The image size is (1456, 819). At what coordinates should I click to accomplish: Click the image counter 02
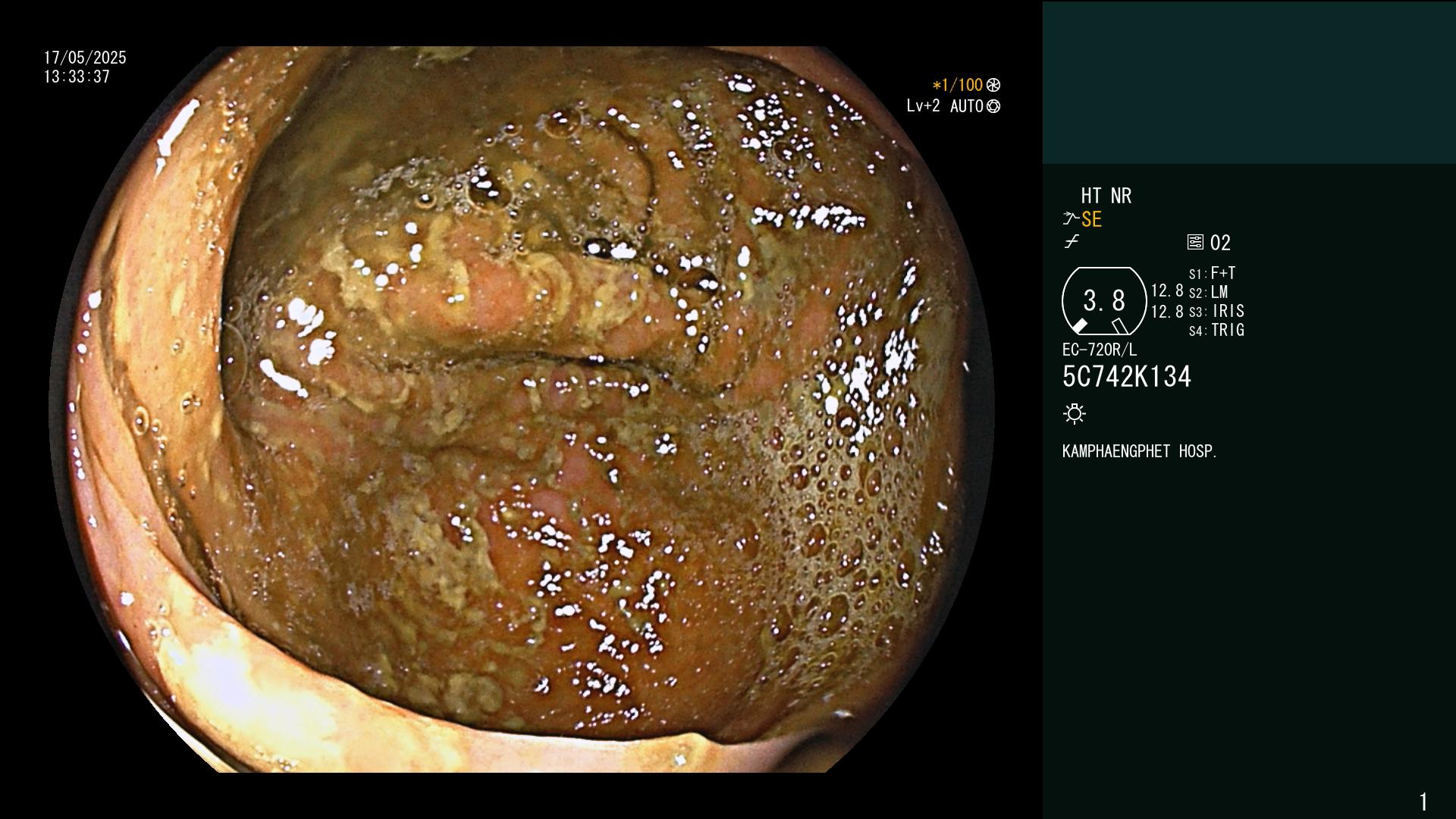[x=1220, y=243]
